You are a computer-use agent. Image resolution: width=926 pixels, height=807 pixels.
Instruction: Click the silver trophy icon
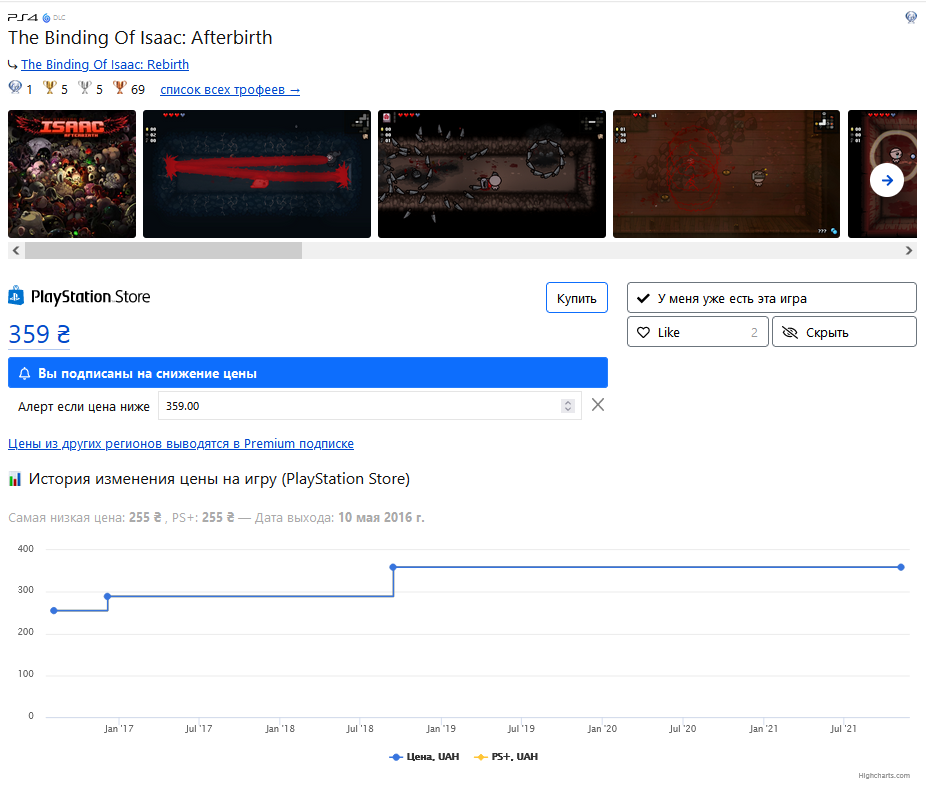tap(85, 88)
